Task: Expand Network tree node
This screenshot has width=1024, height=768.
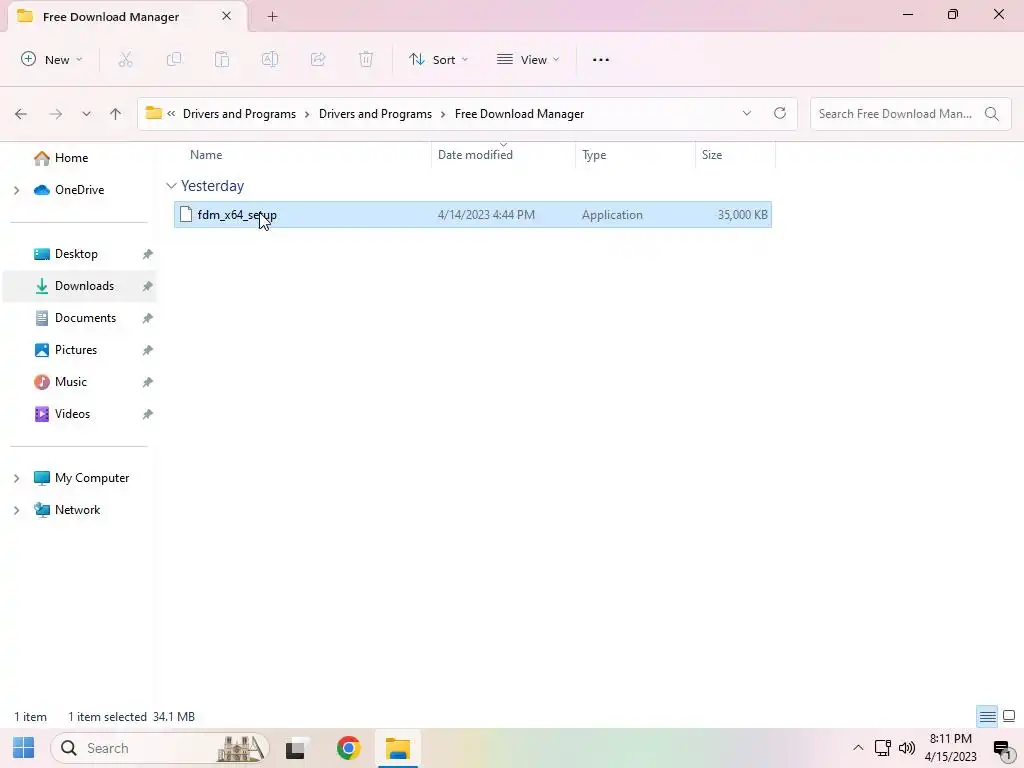Action: [x=17, y=510]
